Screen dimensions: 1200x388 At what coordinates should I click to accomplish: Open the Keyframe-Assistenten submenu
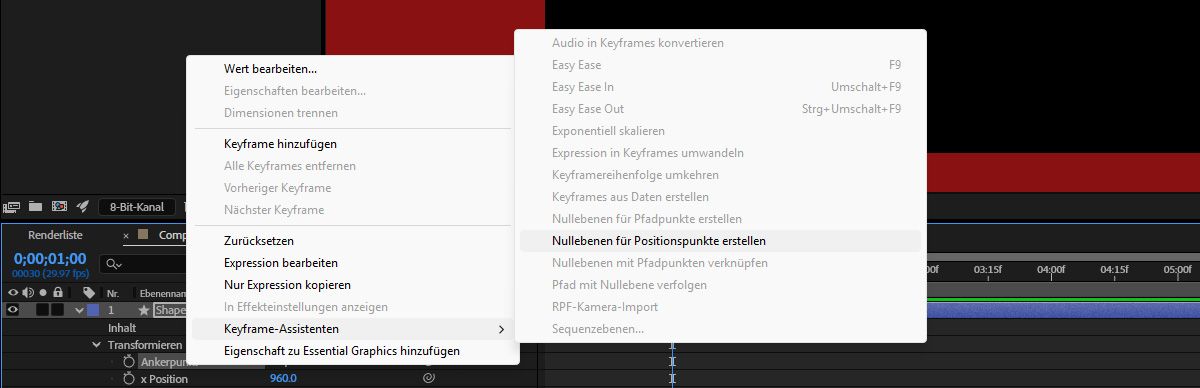click(x=353, y=329)
